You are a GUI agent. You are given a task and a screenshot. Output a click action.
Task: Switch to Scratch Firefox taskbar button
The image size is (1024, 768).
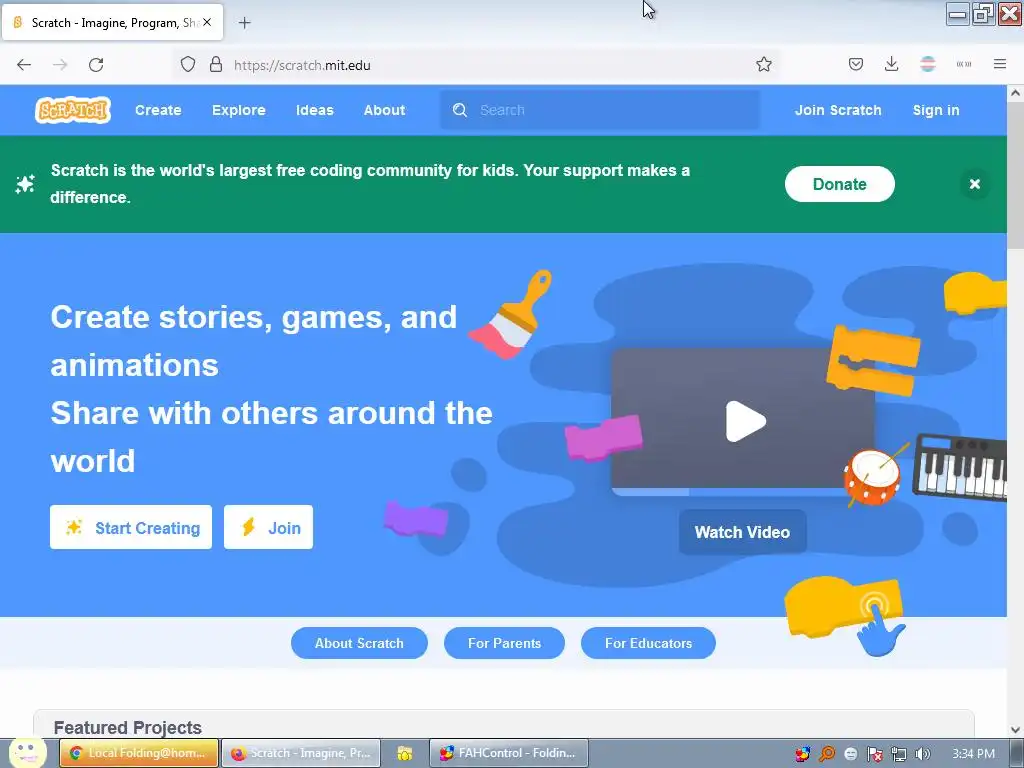300,753
